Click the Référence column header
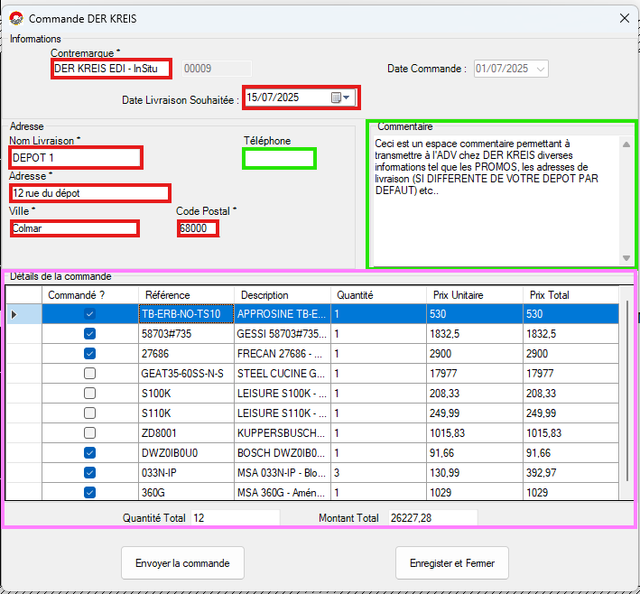 click(167, 295)
